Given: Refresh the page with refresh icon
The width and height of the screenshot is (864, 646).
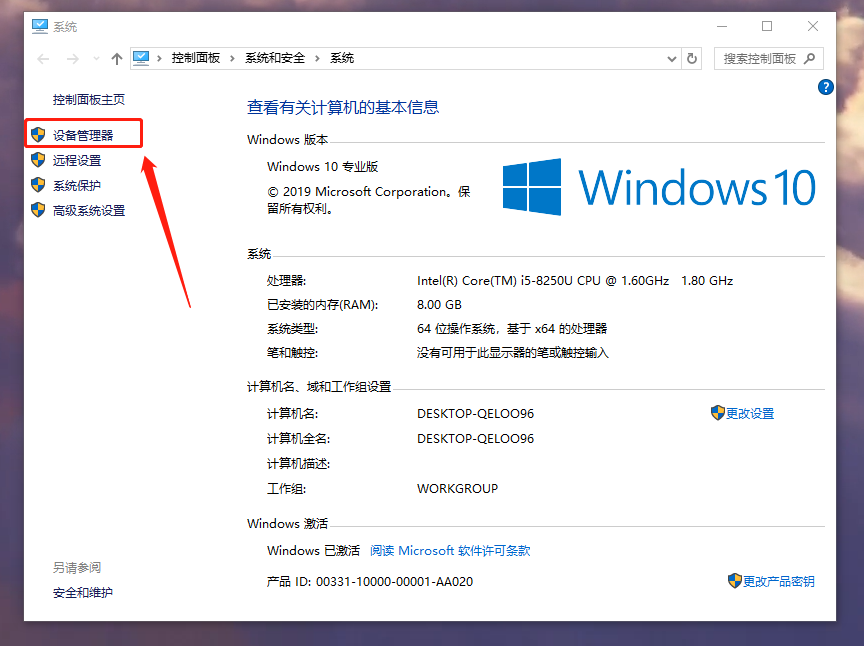Looking at the screenshot, I should [692, 58].
